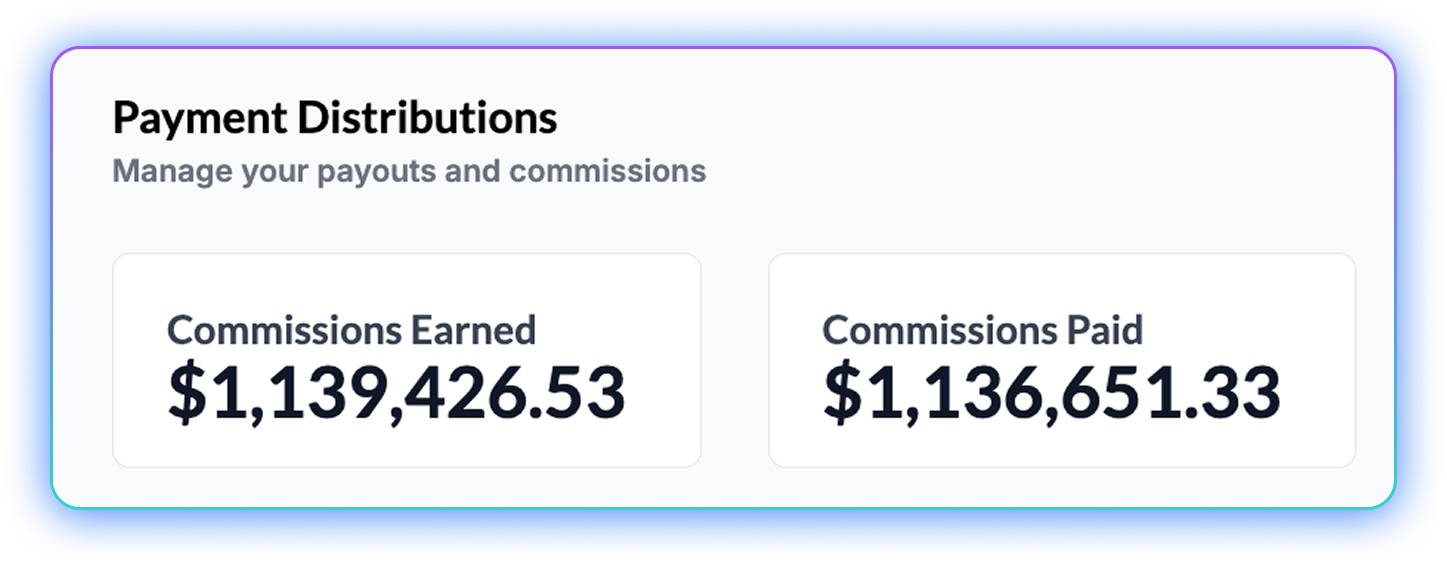
Task: Click the Payment Distributions heading
Action: coord(334,119)
